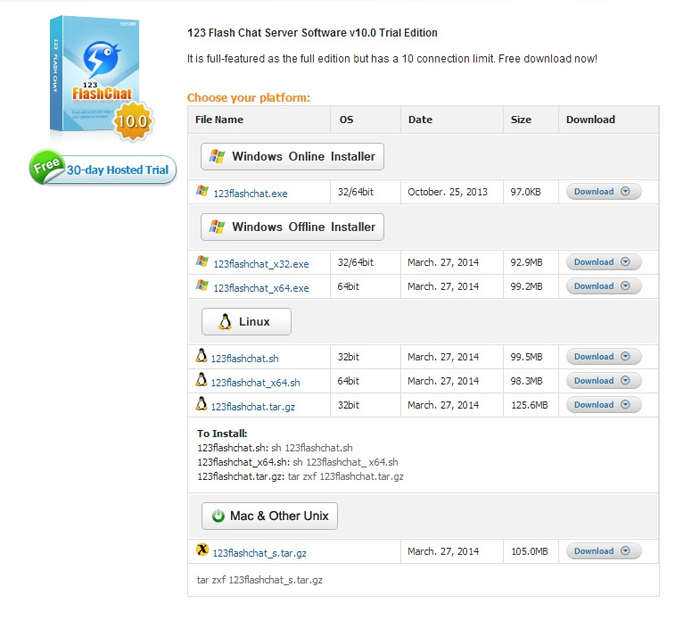The height and width of the screenshot is (620, 700).
Task: Click the Windows icon next to 123flashchat_x64.exe
Action: (x=203, y=286)
